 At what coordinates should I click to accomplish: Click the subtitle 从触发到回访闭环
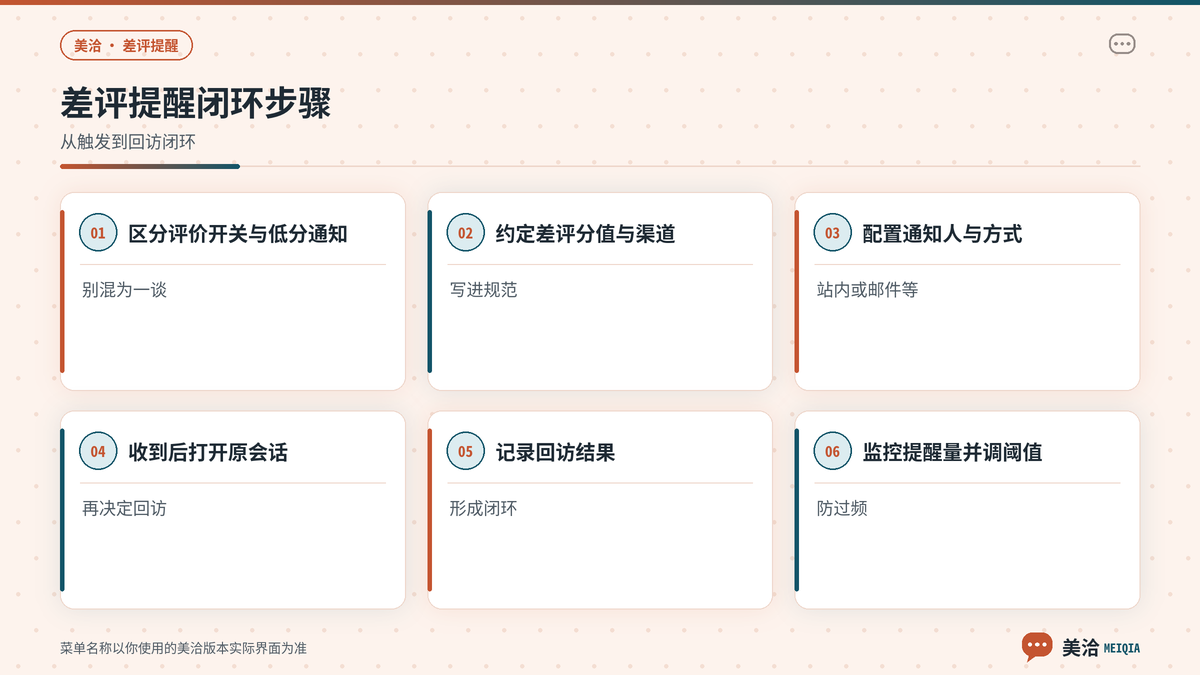coord(128,142)
